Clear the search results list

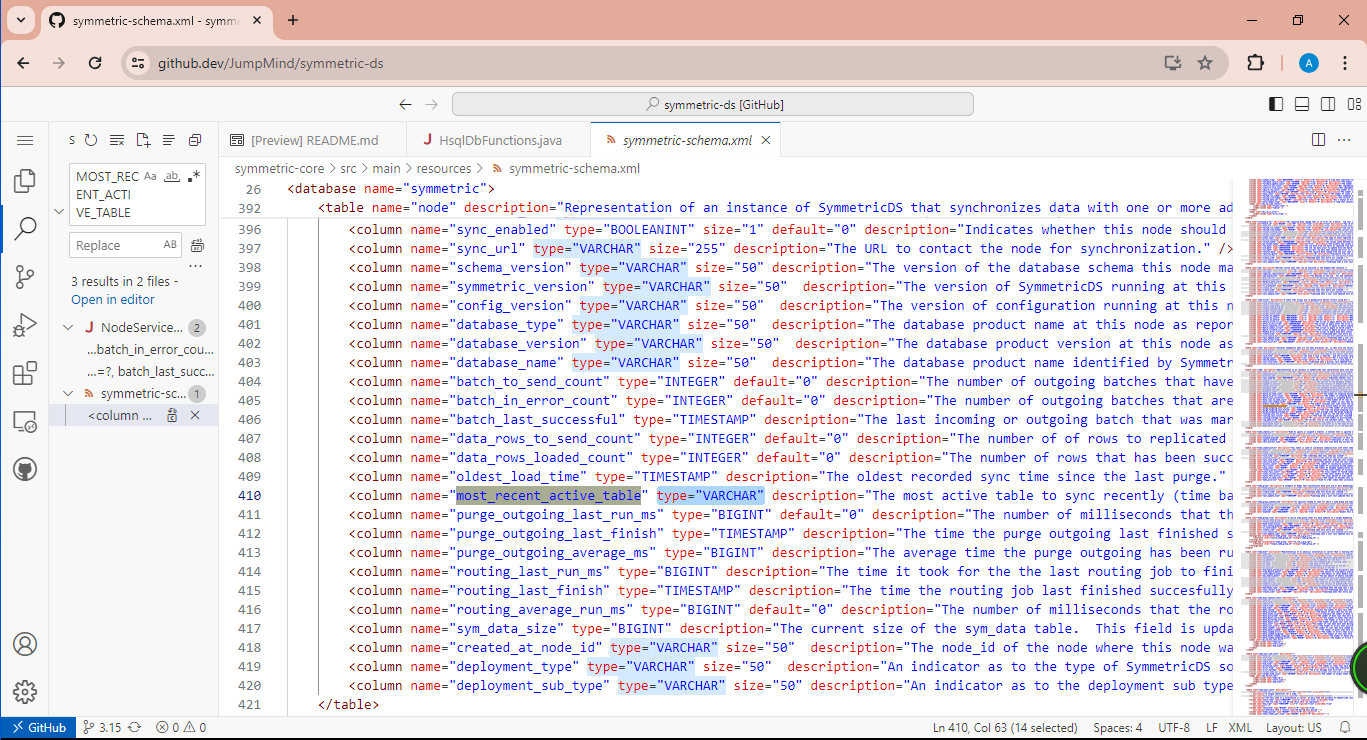(x=117, y=141)
